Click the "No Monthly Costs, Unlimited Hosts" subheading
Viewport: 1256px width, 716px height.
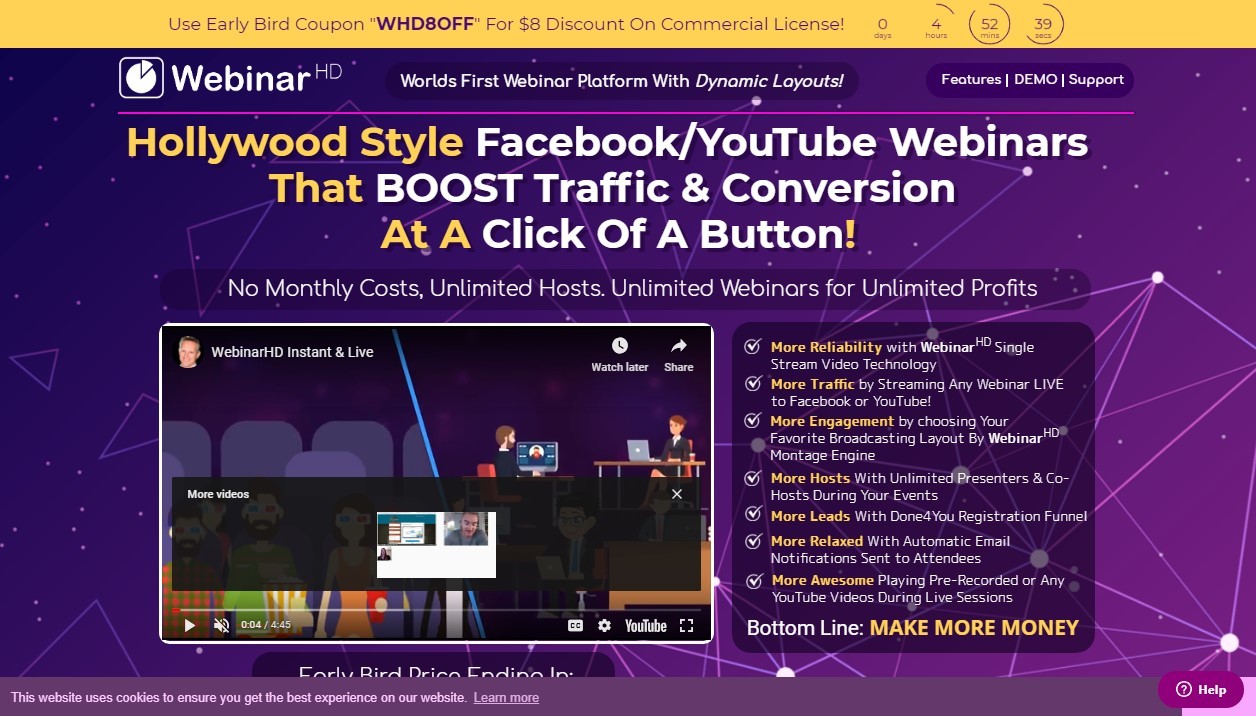pos(632,288)
